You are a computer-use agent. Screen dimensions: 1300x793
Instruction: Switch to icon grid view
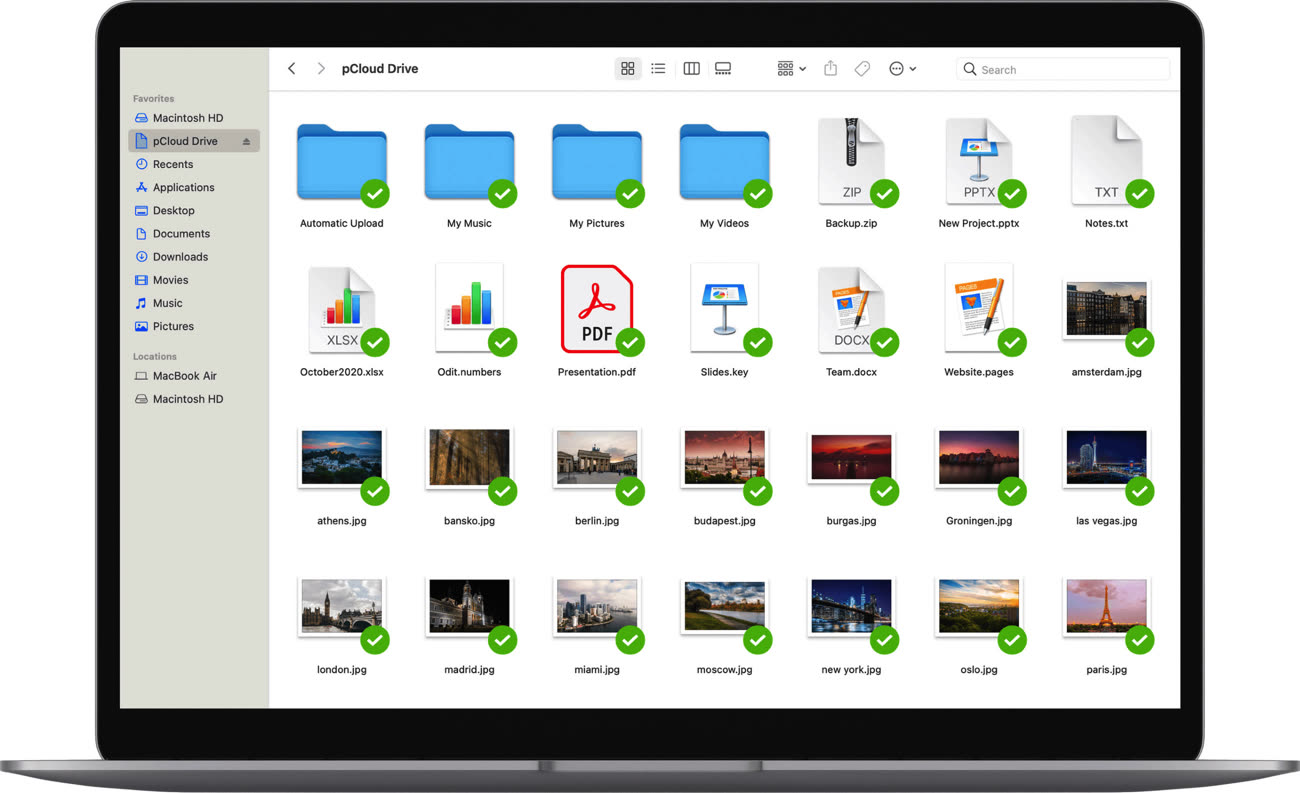pyautogui.click(x=628, y=69)
